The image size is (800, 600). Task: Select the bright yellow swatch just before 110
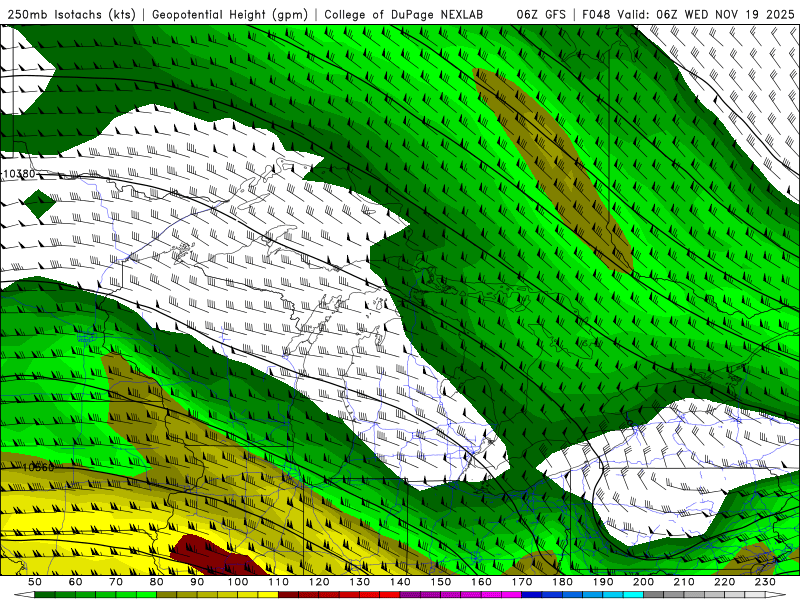(x=268, y=595)
